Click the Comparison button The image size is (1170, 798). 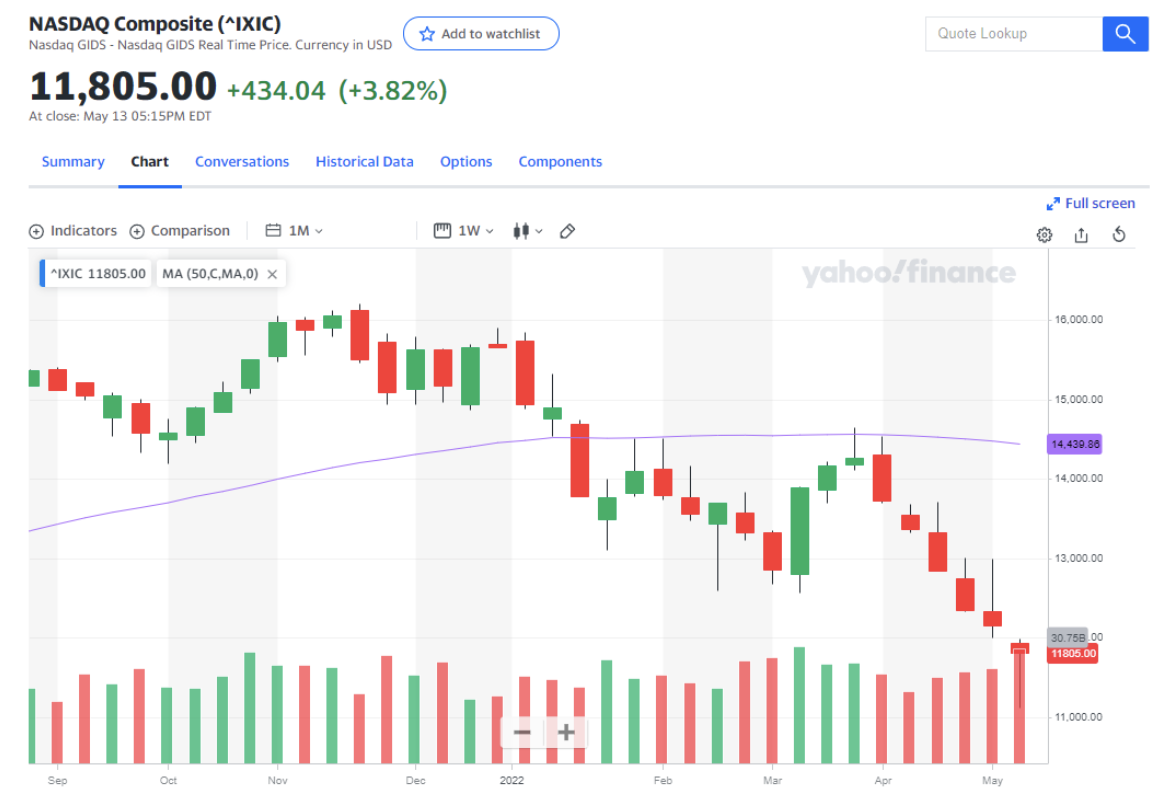(180, 231)
